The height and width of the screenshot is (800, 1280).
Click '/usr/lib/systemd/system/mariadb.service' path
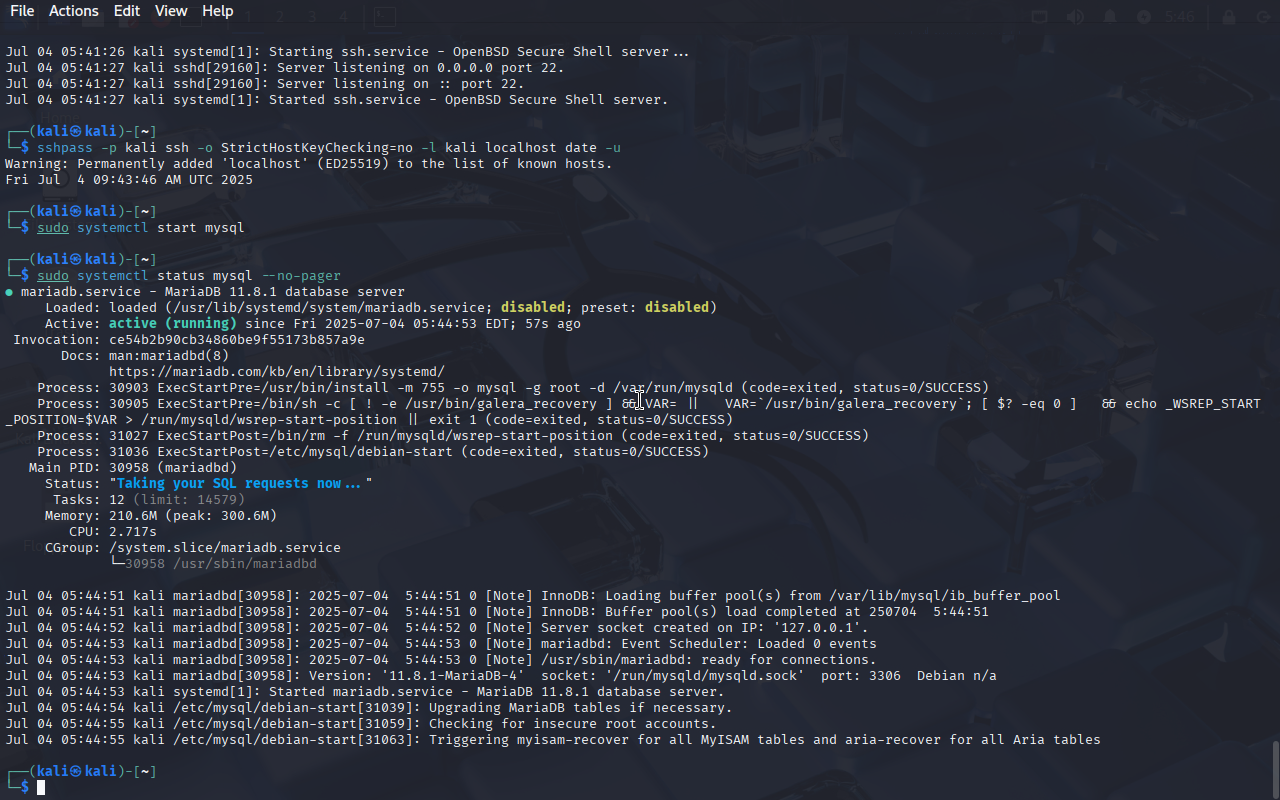[328, 307]
